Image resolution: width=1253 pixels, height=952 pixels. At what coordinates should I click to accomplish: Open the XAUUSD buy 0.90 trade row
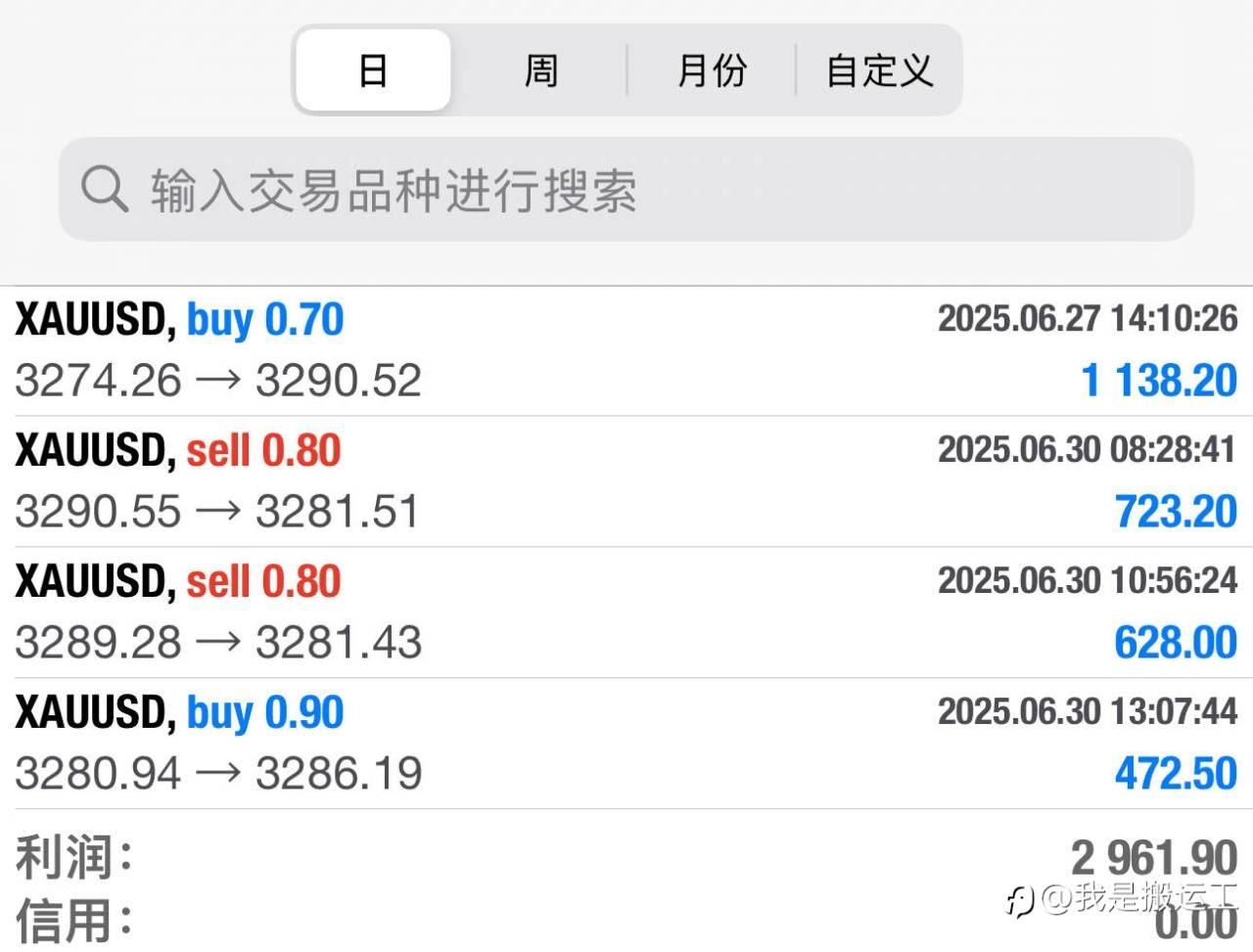coord(626,744)
